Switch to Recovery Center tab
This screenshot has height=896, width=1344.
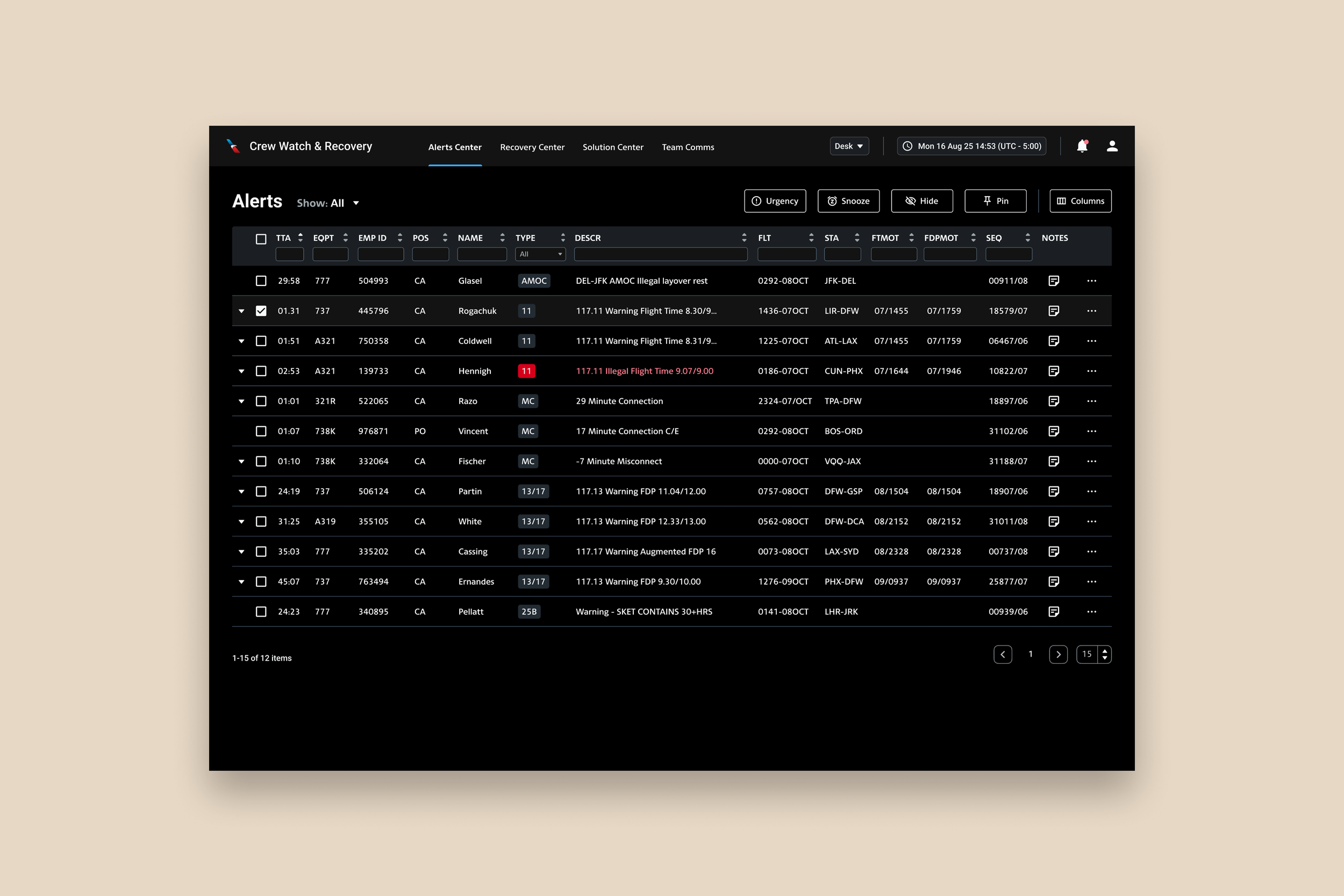pos(532,147)
